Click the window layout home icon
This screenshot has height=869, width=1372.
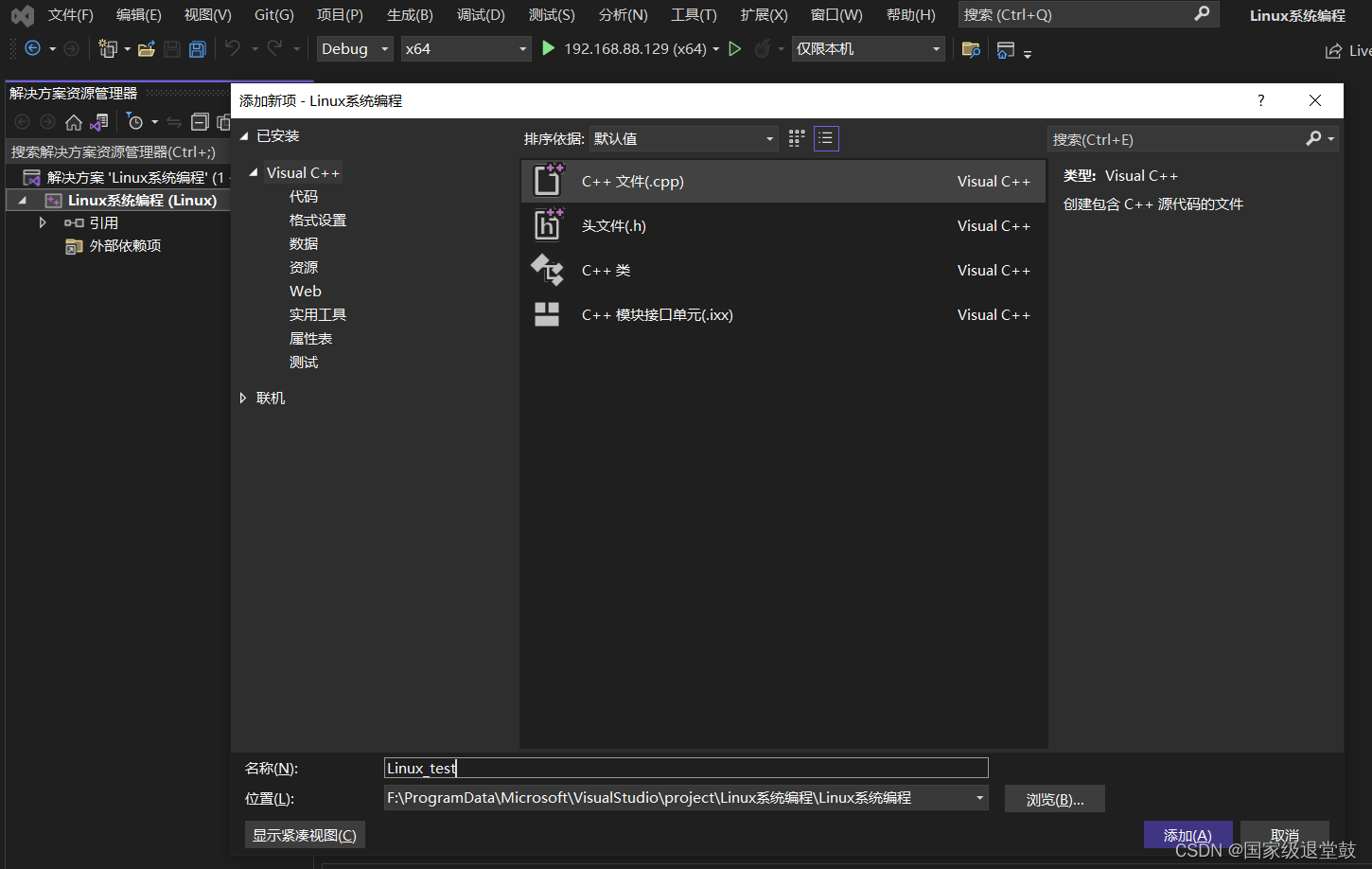[x=1006, y=49]
